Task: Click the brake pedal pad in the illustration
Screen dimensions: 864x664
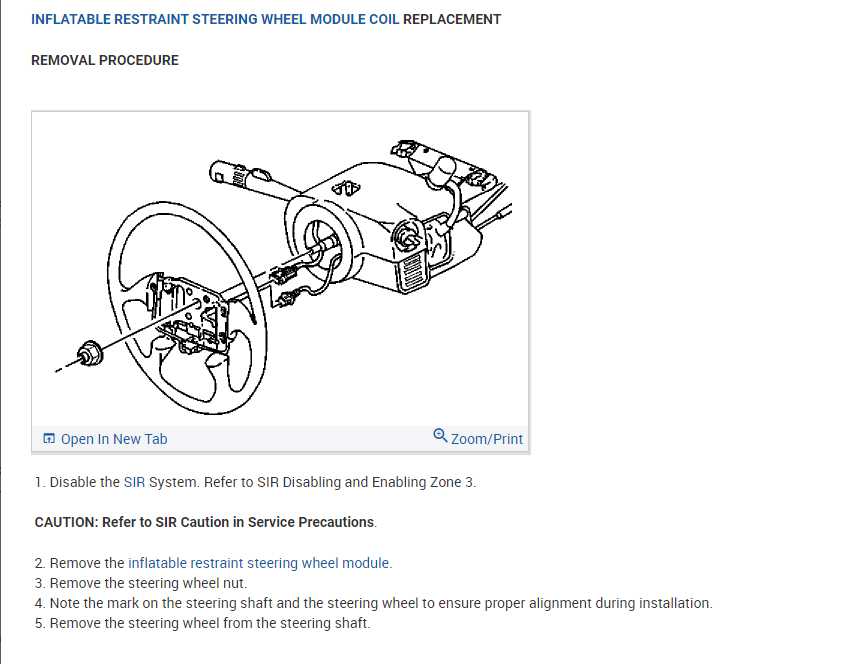Action: point(409,270)
